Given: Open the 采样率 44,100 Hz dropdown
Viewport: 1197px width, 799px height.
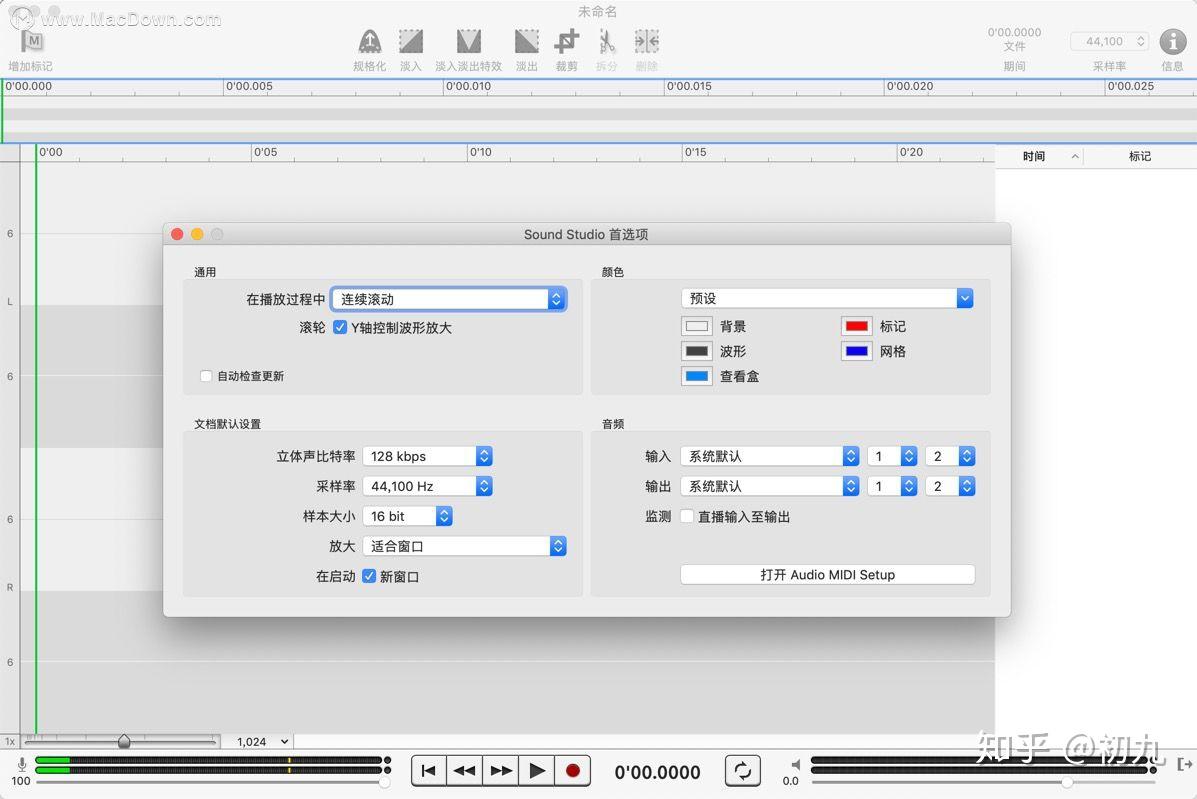Looking at the screenshot, I should [x=428, y=486].
